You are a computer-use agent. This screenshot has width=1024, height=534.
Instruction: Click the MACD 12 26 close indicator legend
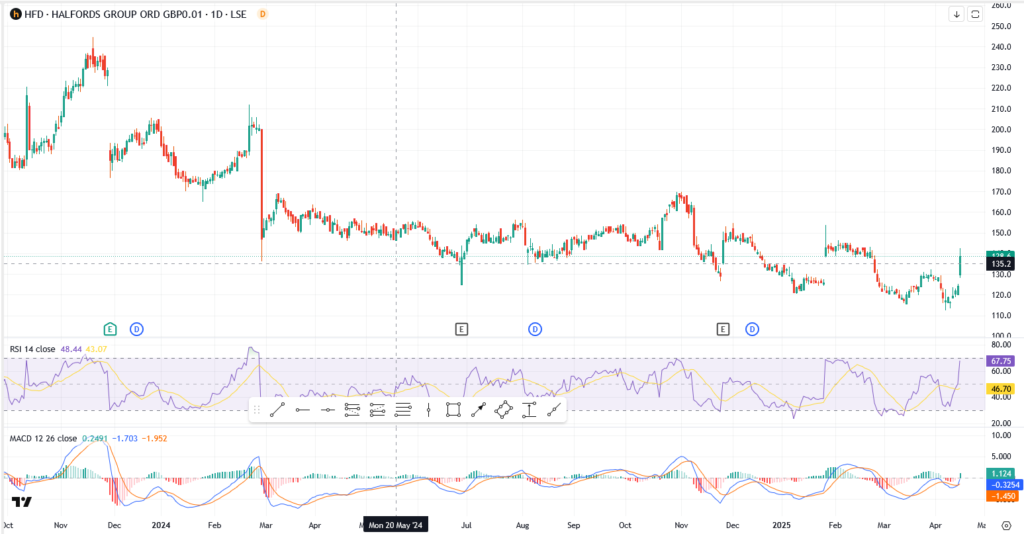point(43,439)
